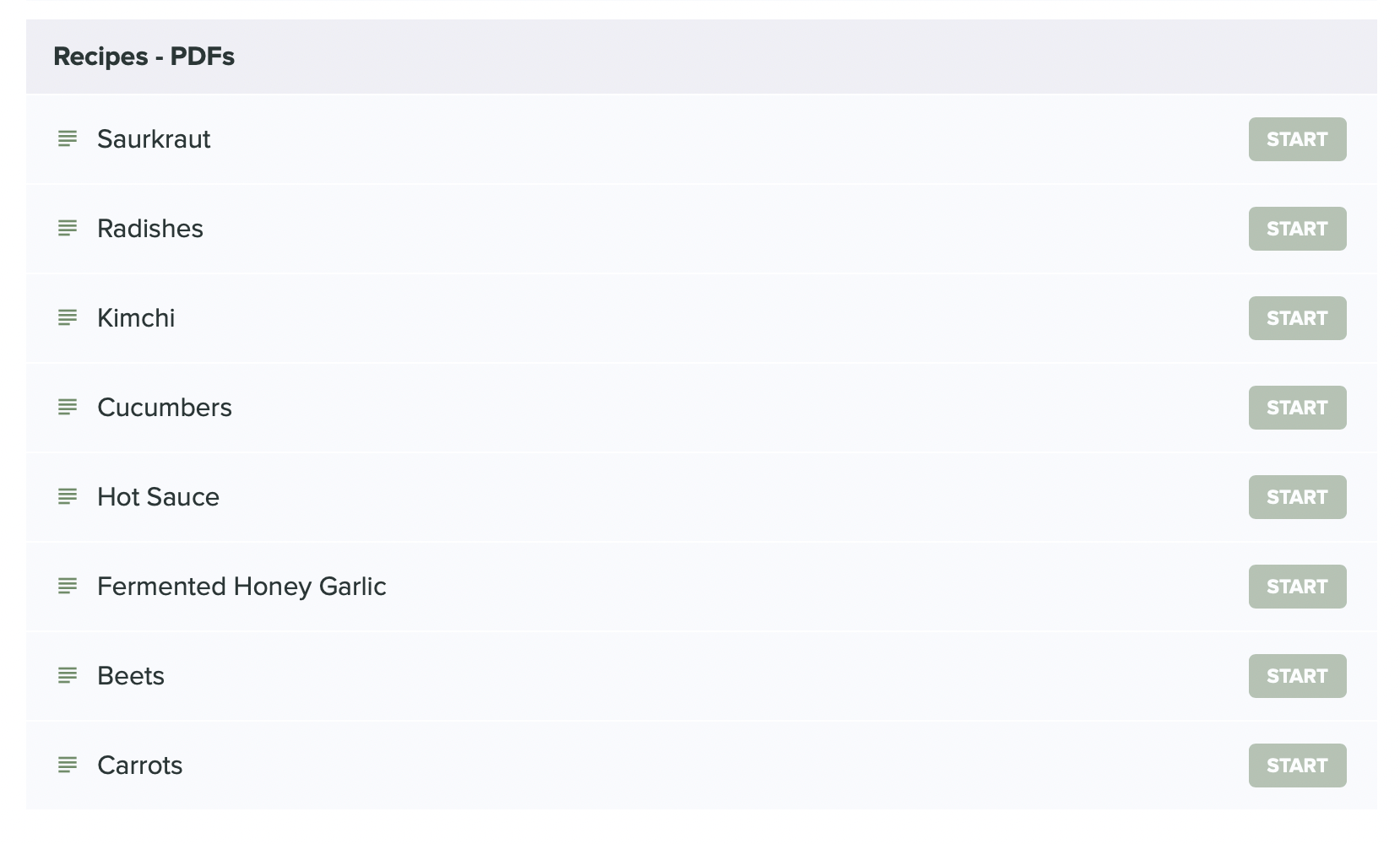Click START for Fermented Honey Garlic
The width and height of the screenshot is (1400, 844).
click(x=1297, y=587)
